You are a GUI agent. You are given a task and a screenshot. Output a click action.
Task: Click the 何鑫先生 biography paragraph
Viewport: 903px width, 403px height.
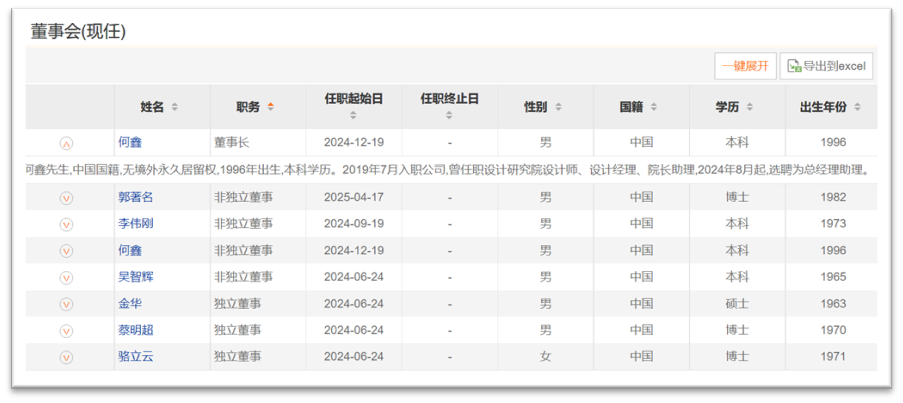point(447,170)
